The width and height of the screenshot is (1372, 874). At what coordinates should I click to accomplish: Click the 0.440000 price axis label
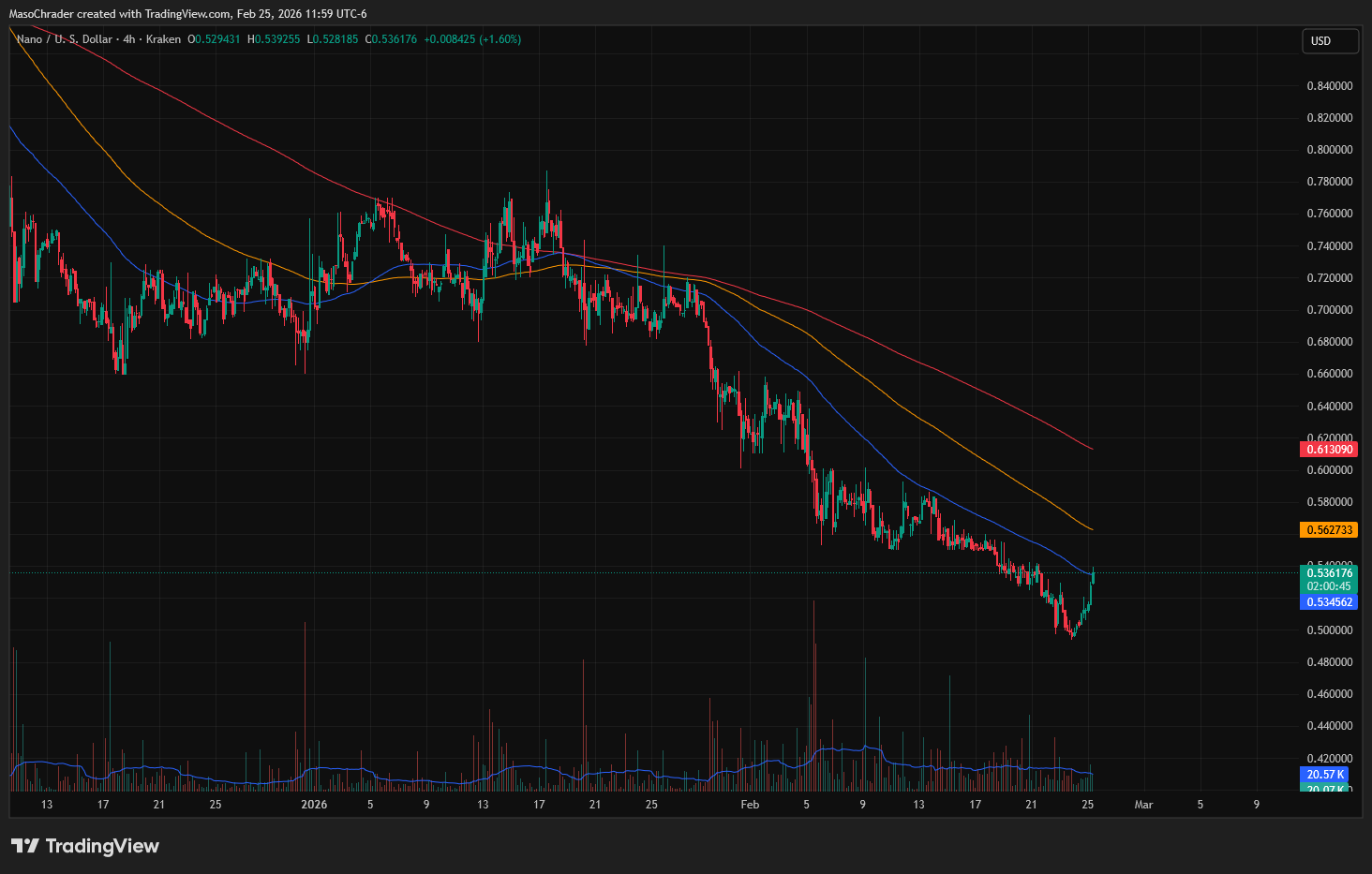tap(1330, 726)
